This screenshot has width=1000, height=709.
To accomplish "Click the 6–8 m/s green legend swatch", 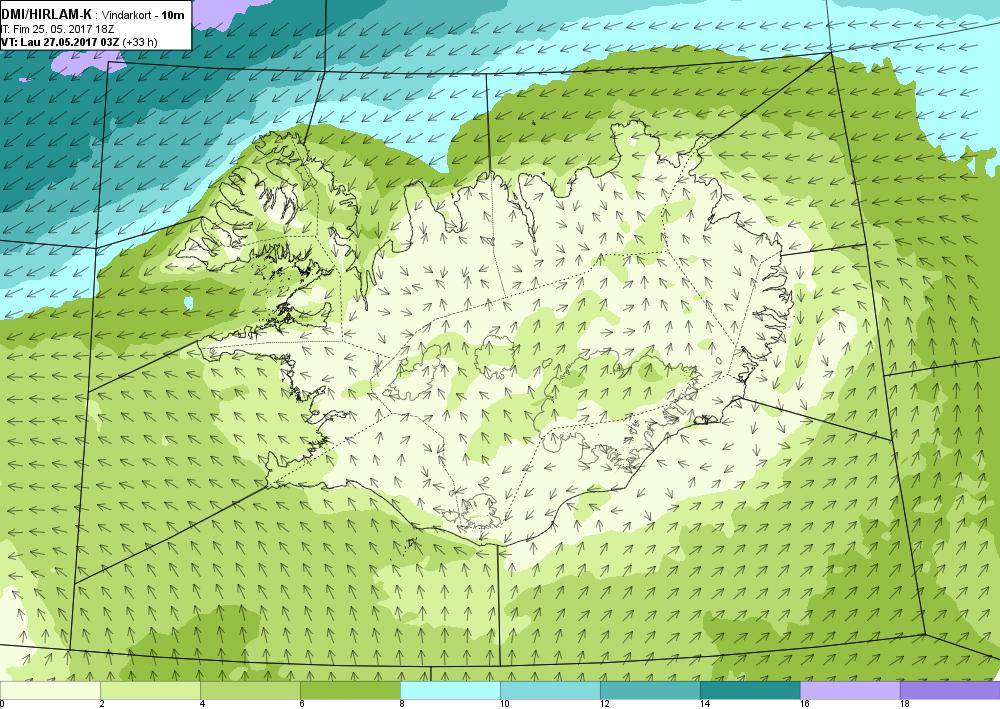I will coord(350,691).
